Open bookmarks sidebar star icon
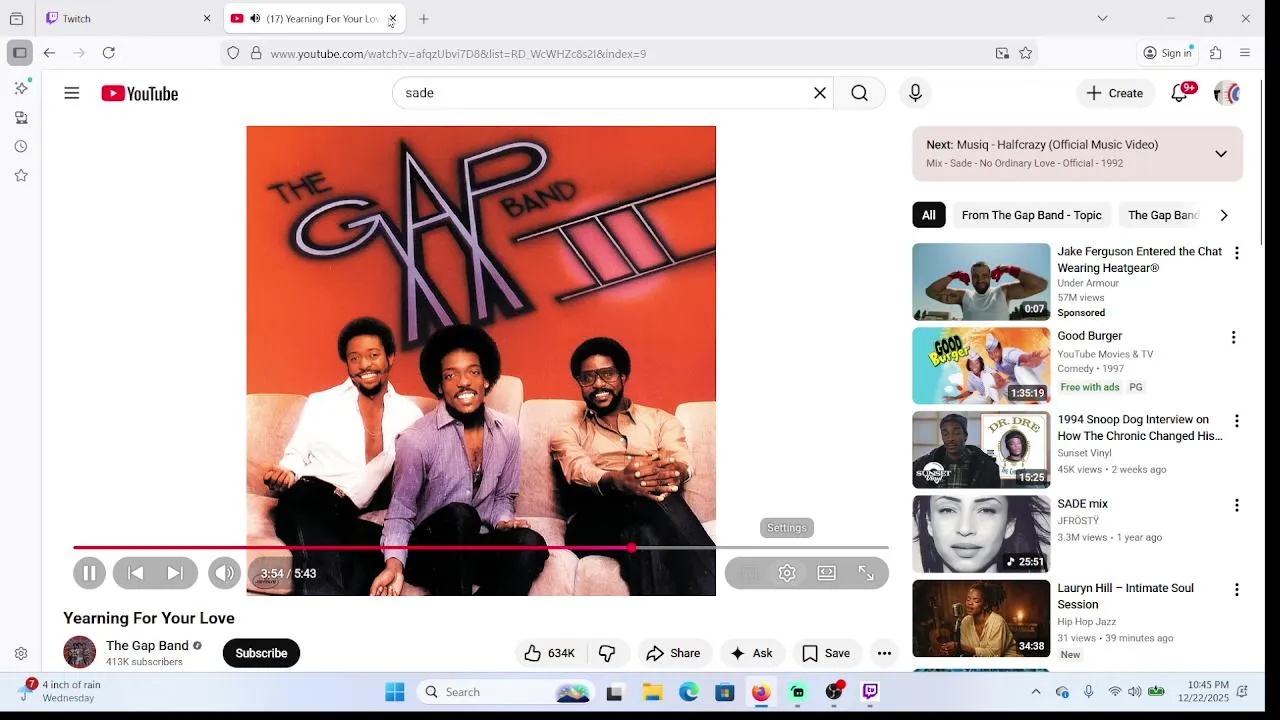Screen dimensions: 1280x720 20,175
